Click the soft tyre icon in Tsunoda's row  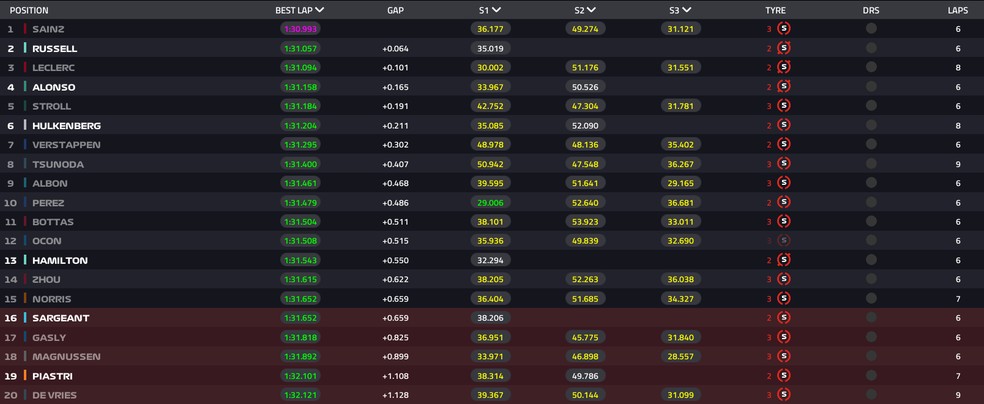coord(784,164)
